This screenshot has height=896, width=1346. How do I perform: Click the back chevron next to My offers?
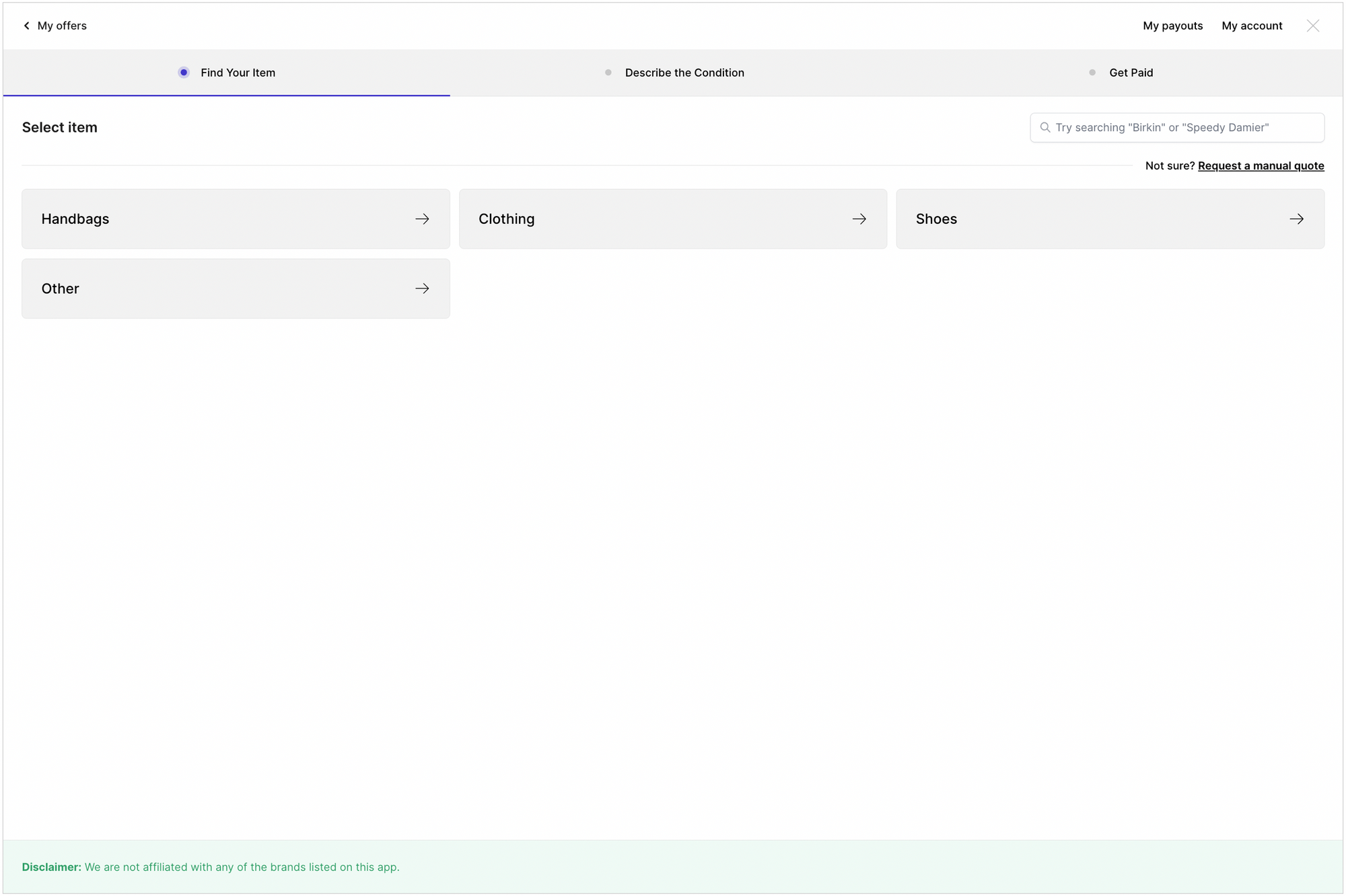pyautogui.click(x=26, y=26)
